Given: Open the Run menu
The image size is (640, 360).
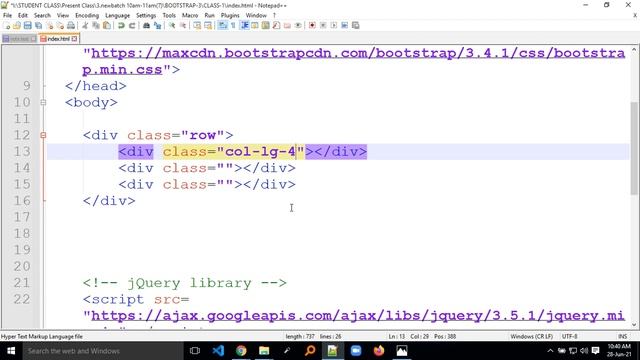Looking at the screenshot, I should [x=209, y=15].
